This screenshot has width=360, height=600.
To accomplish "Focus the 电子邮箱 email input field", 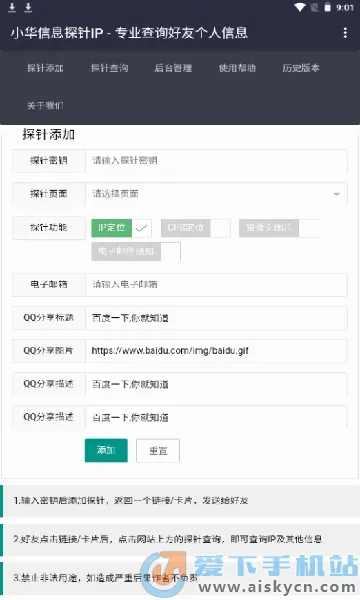I will pyautogui.click(x=216, y=285).
